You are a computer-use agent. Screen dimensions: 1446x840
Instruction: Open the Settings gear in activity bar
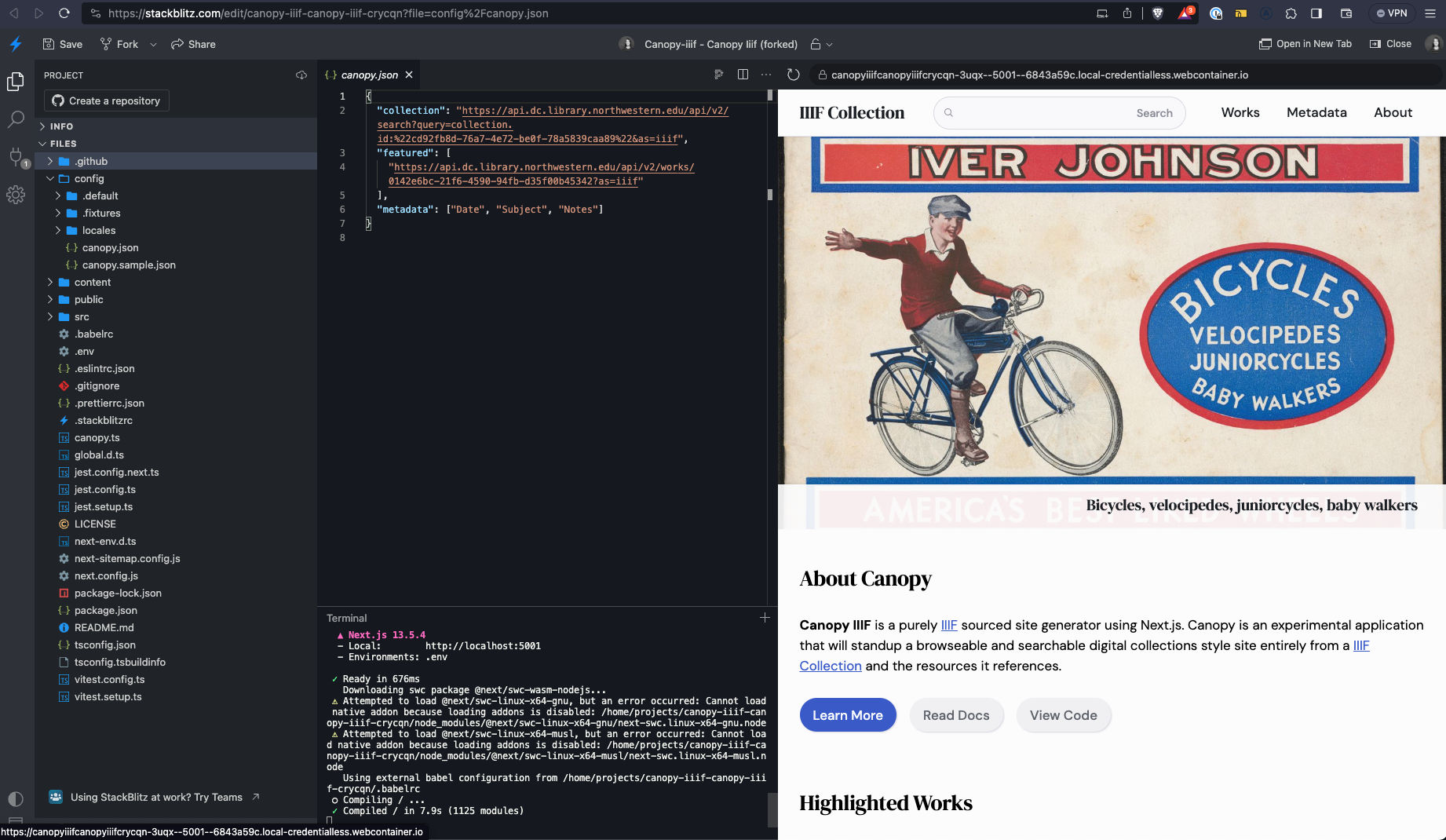16,195
